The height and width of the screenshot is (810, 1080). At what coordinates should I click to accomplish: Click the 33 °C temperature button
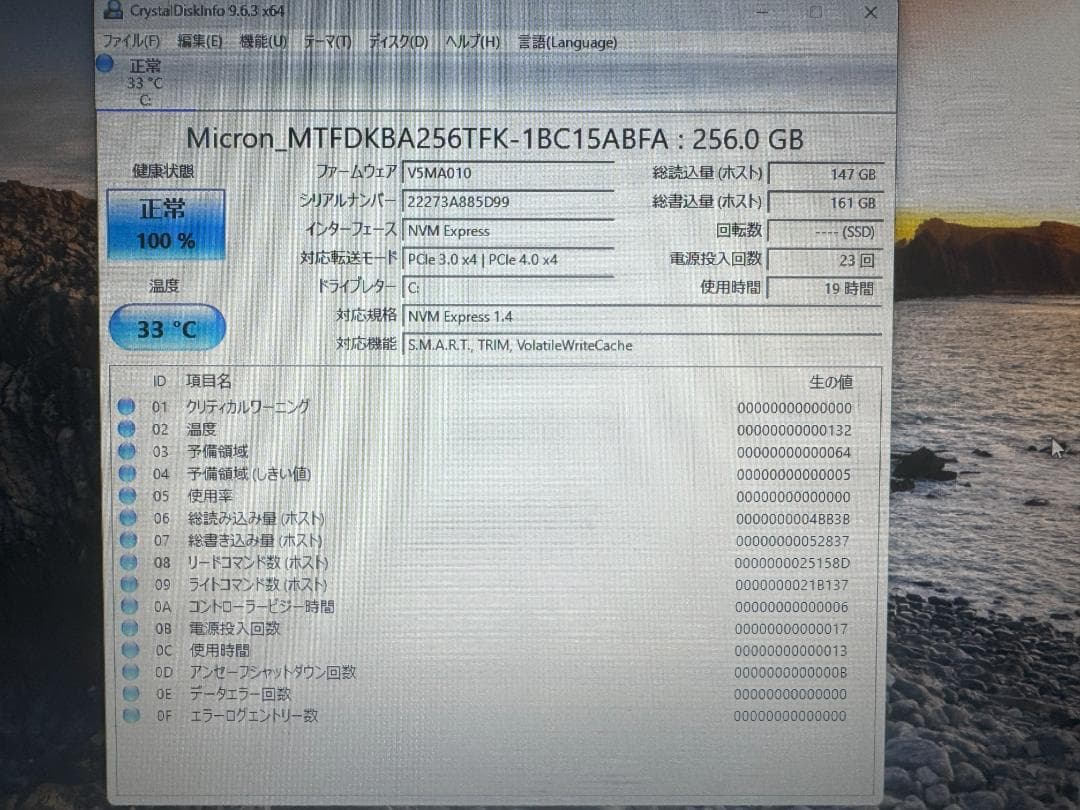point(165,328)
